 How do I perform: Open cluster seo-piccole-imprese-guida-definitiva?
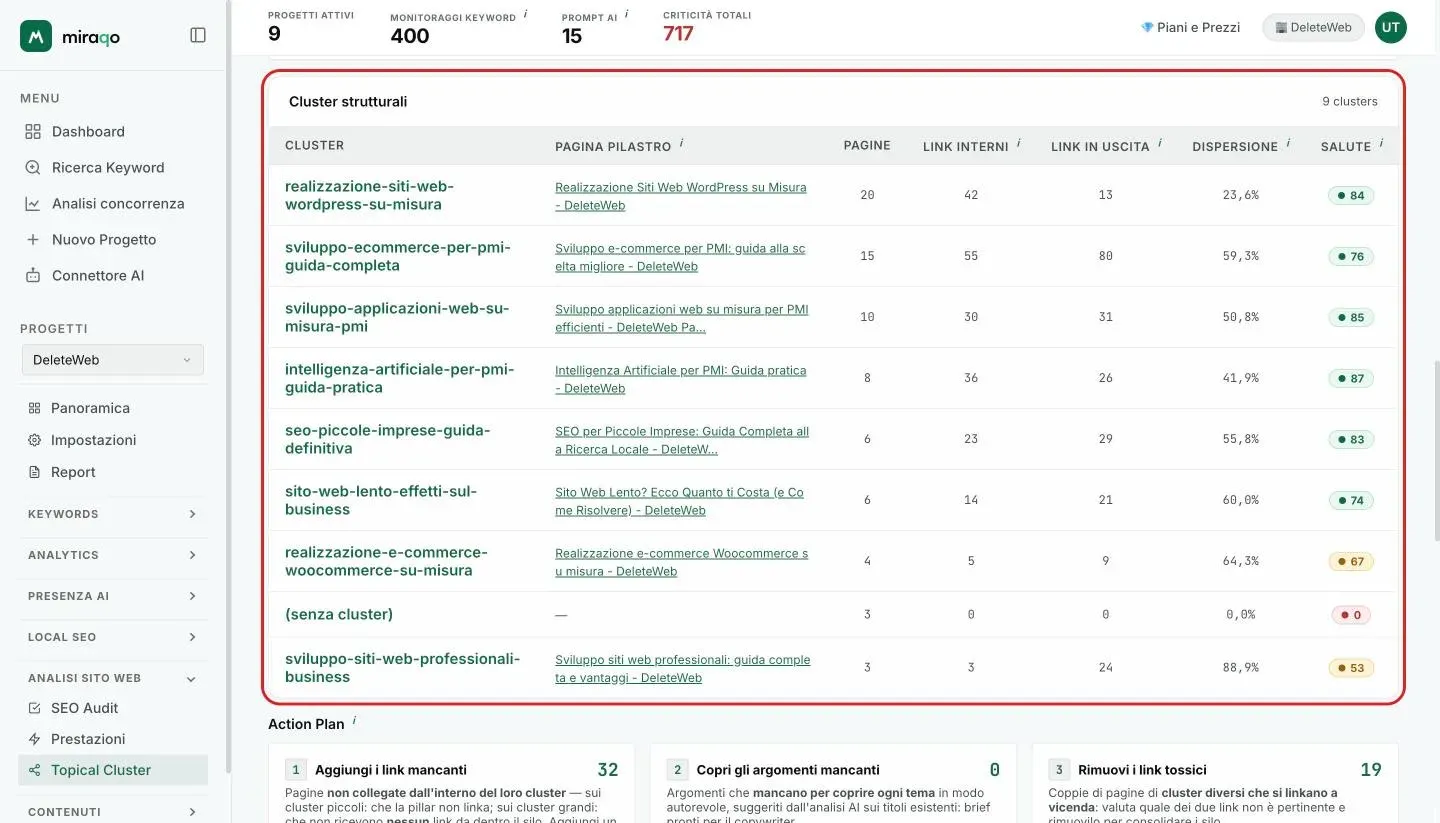point(388,439)
